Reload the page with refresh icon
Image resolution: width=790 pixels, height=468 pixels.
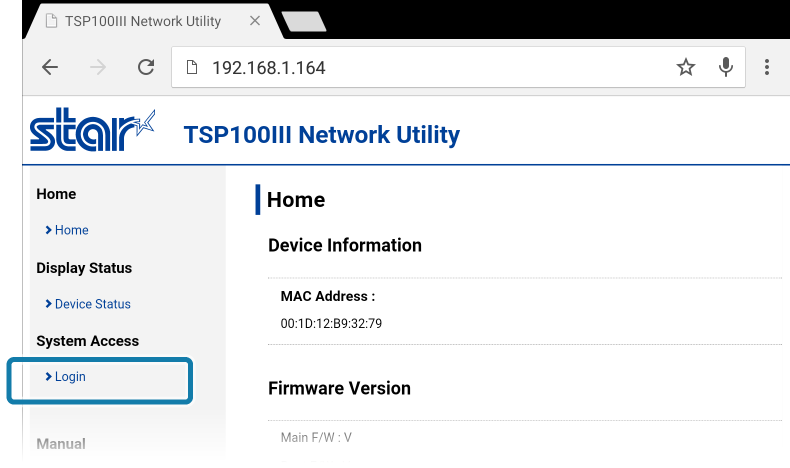[146, 67]
